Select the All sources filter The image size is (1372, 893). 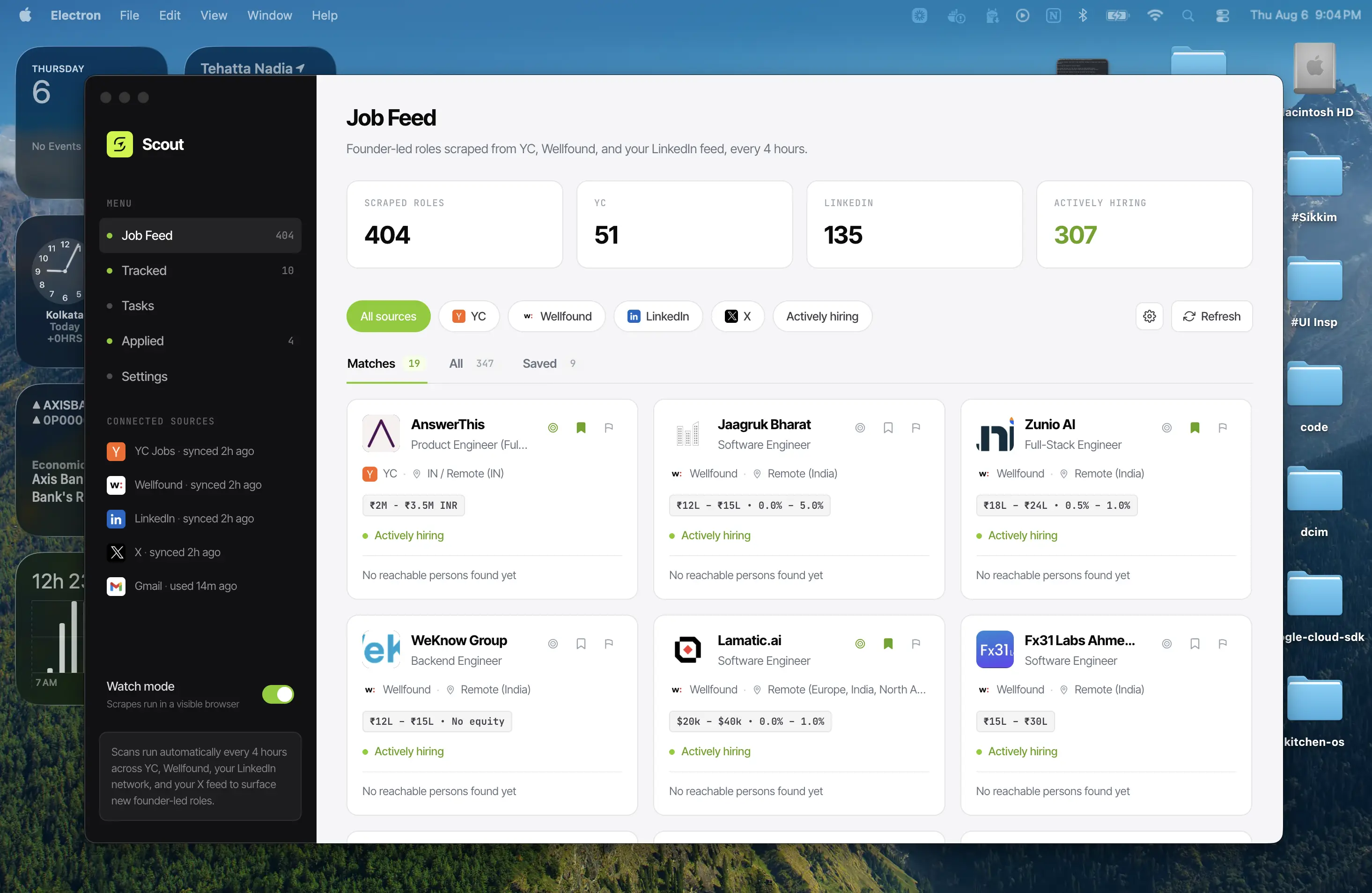tap(388, 316)
